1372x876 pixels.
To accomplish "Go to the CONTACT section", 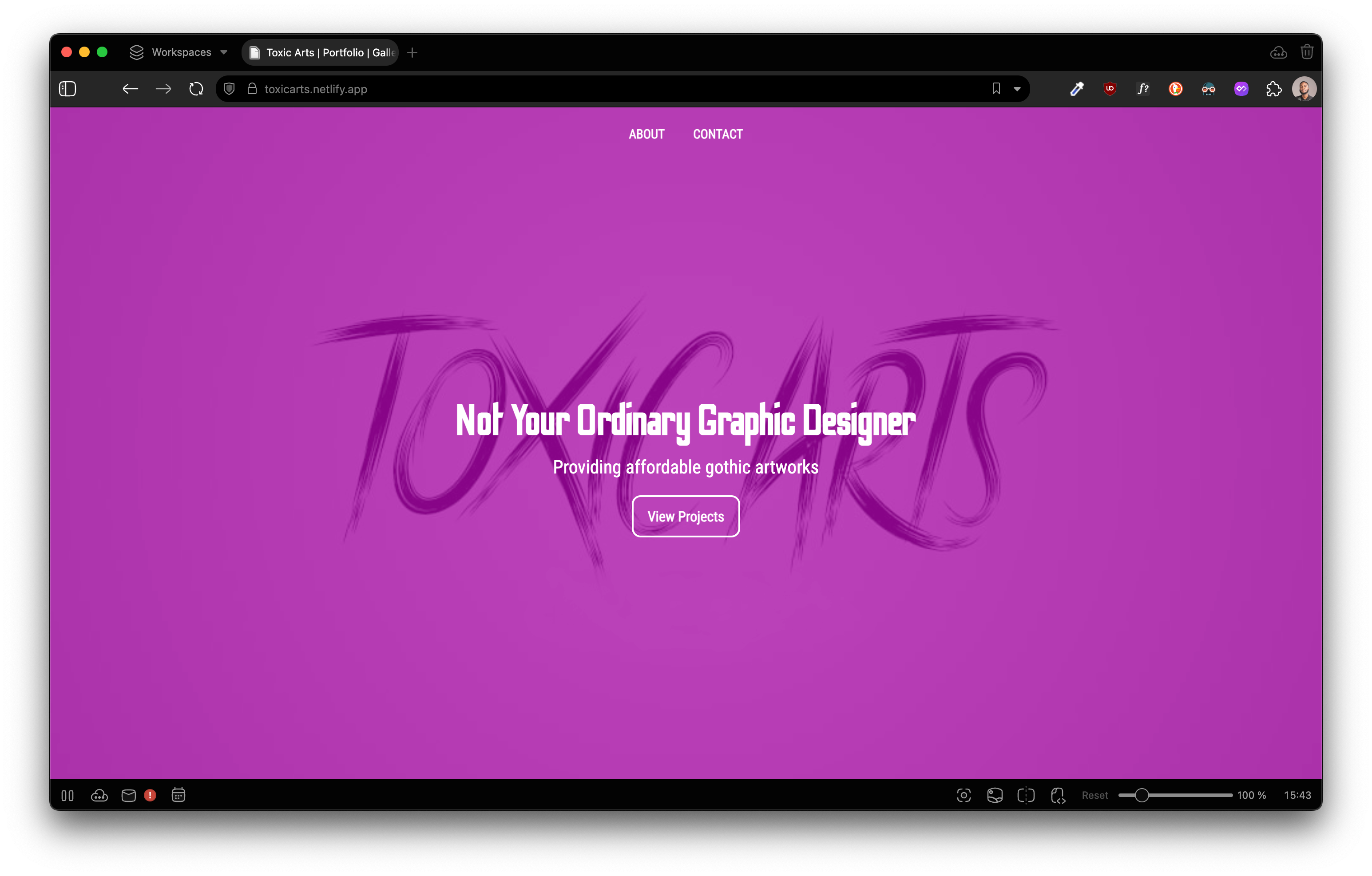I will coord(718,134).
